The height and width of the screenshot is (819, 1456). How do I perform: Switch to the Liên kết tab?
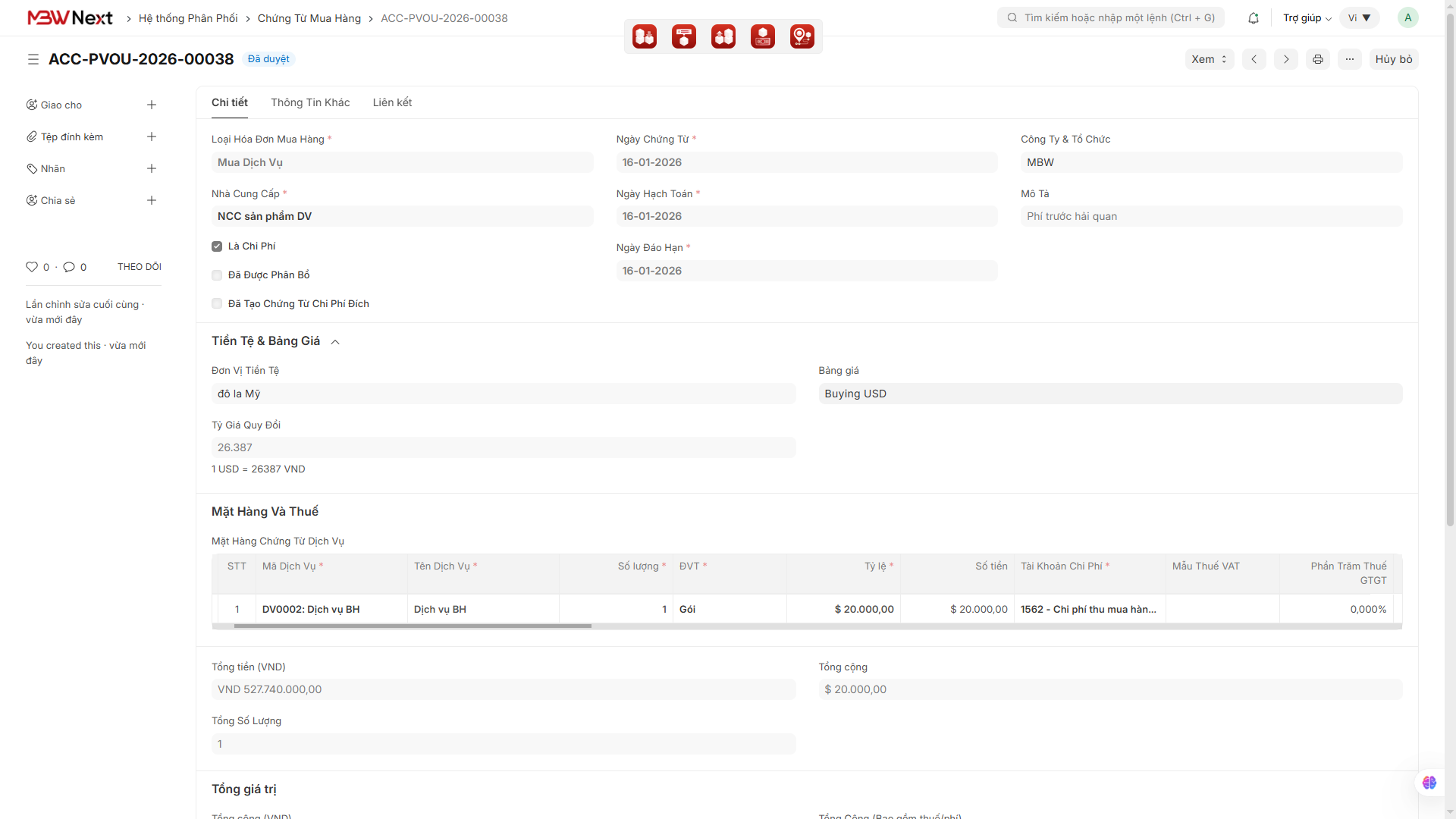coord(392,102)
